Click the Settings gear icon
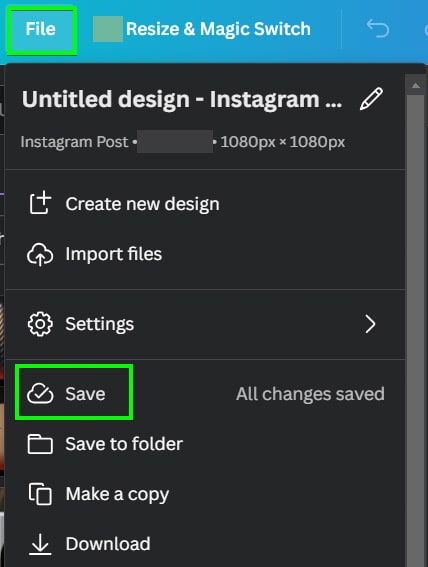Viewport: 428px width, 567px height. [40, 324]
